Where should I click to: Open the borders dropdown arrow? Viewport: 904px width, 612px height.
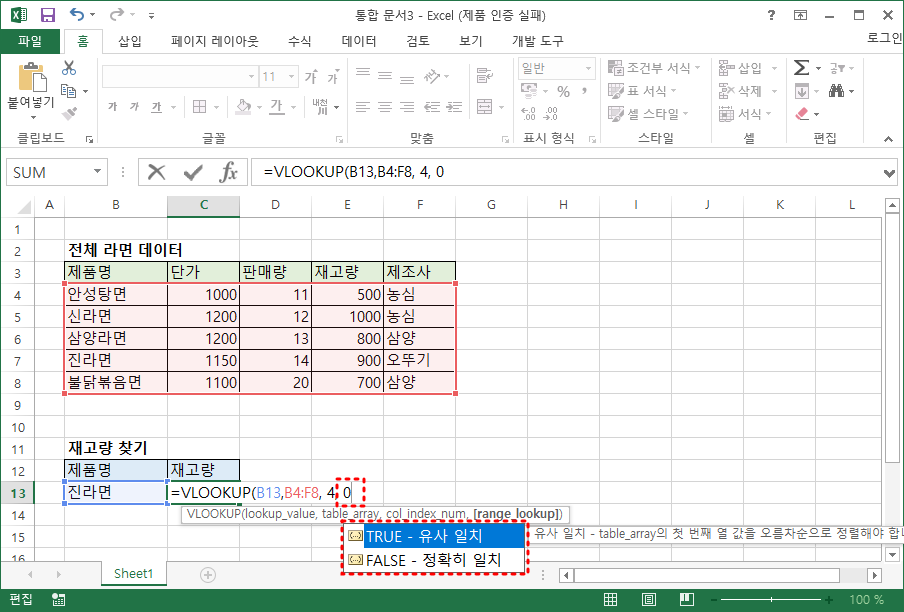(217, 107)
